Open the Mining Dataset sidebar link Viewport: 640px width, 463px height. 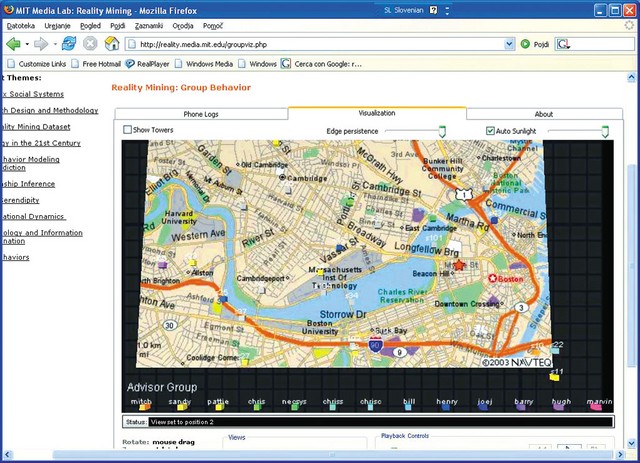36,127
